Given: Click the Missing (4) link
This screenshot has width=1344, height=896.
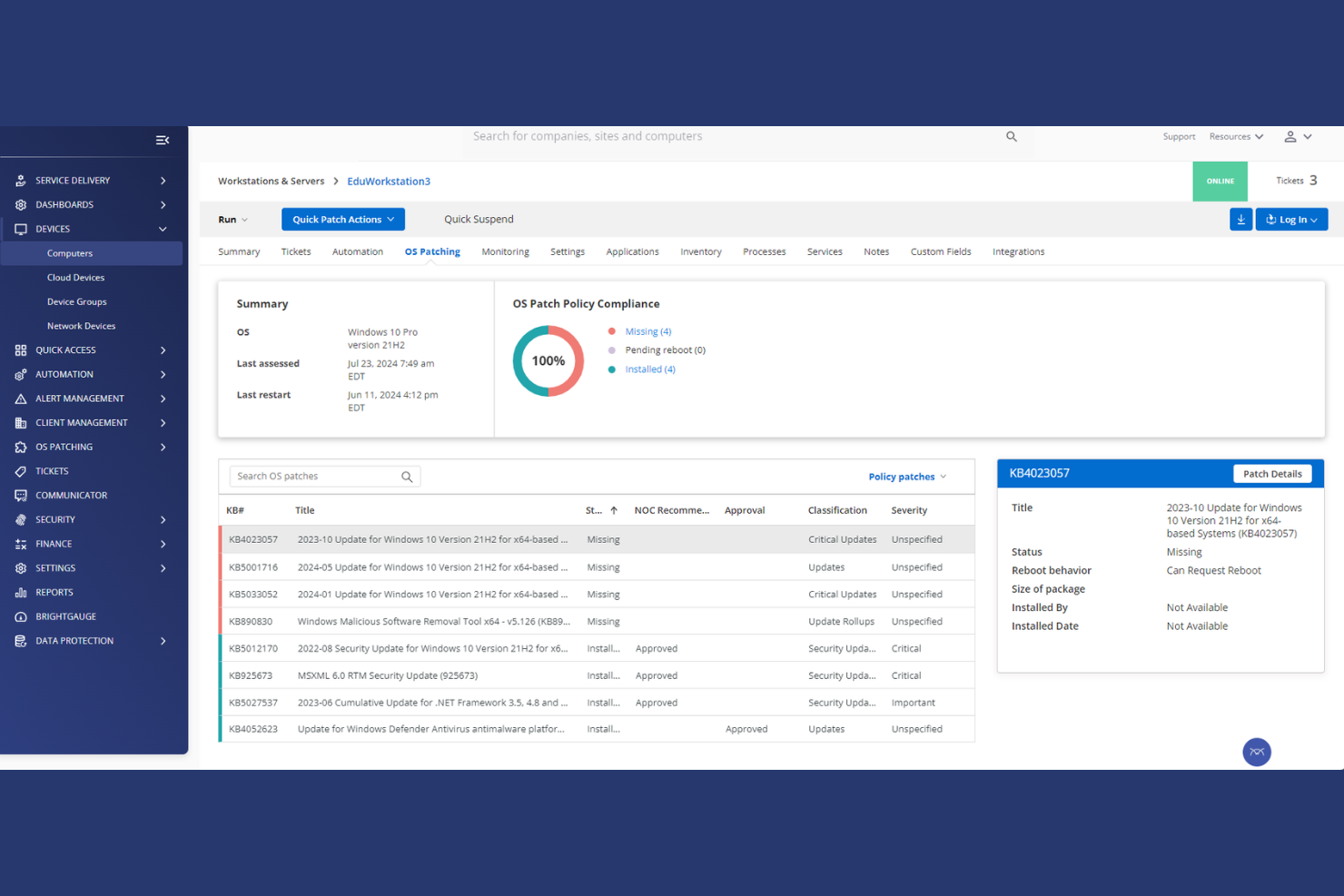Looking at the screenshot, I should point(648,331).
